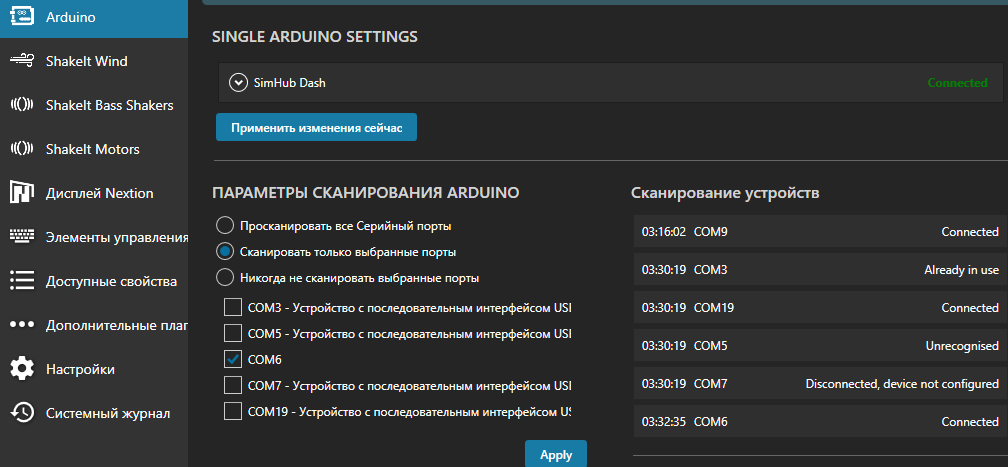Open ShakeIt Wind via its wind icon

pyautogui.click(x=22, y=61)
